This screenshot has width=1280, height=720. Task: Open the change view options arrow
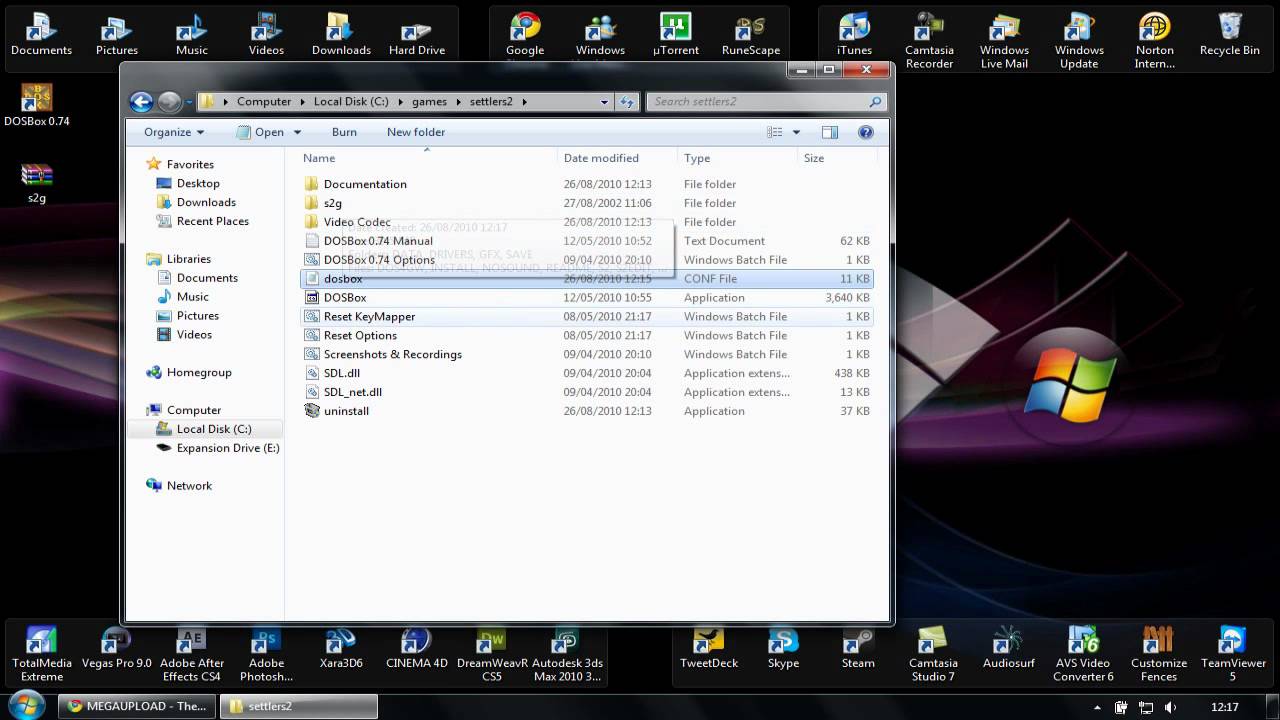[797, 132]
